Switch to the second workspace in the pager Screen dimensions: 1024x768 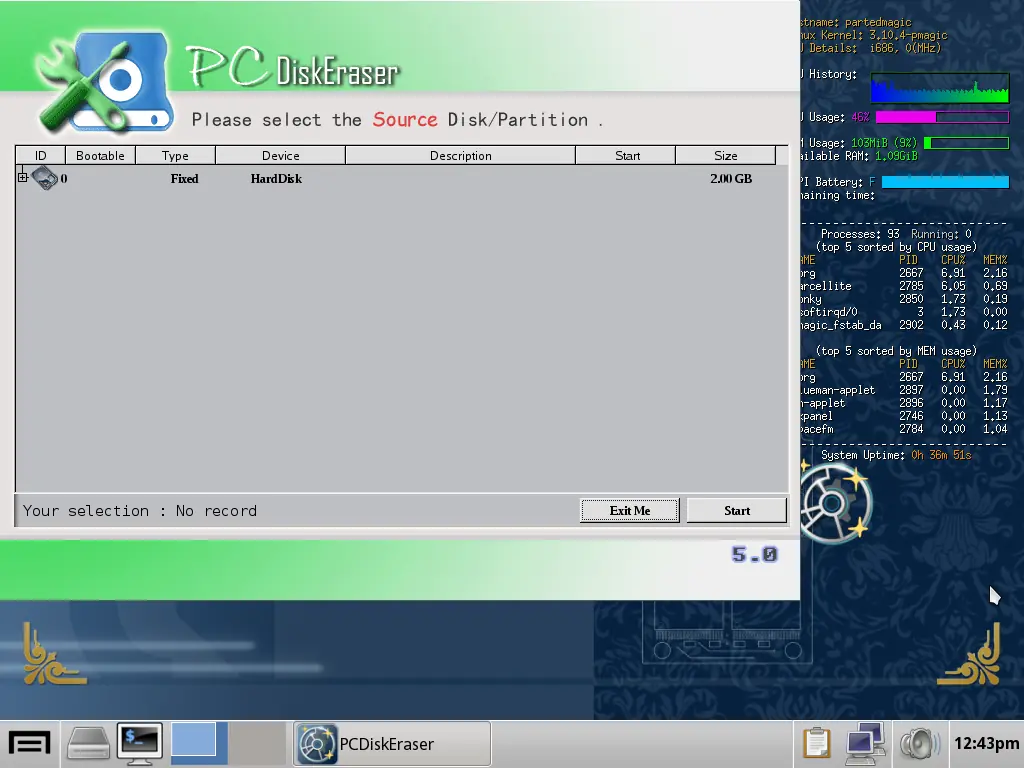pyautogui.click(x=257, y=743)
